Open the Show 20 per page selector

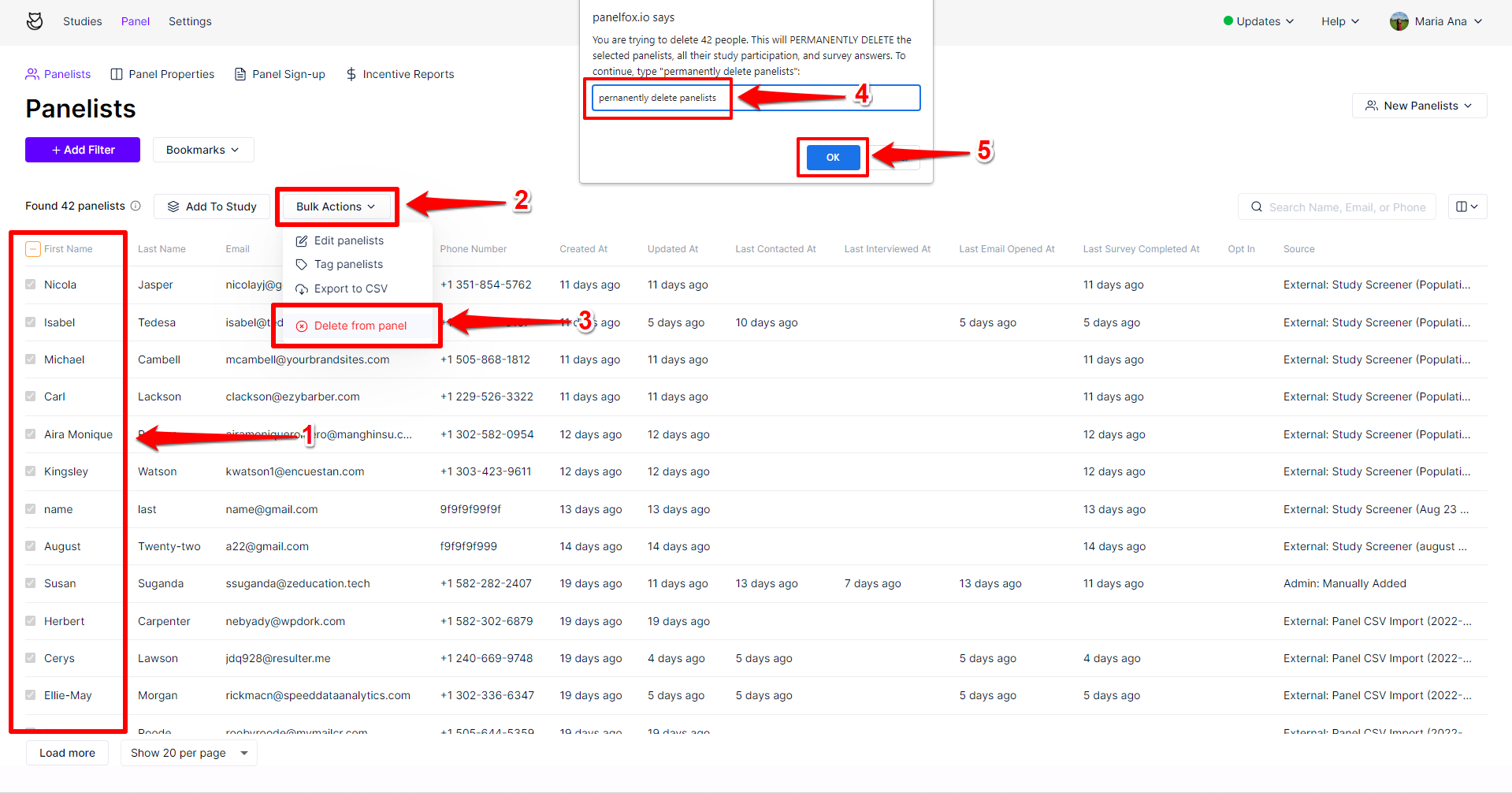pyautogui.click(x=189, y=753)
